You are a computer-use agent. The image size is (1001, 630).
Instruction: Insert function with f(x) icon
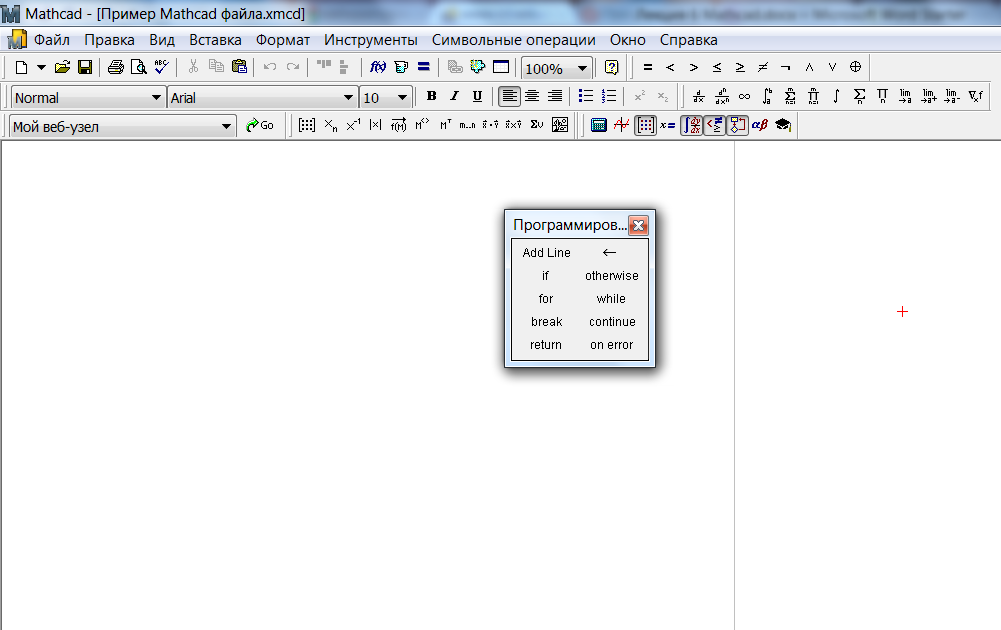click(378, 67)
